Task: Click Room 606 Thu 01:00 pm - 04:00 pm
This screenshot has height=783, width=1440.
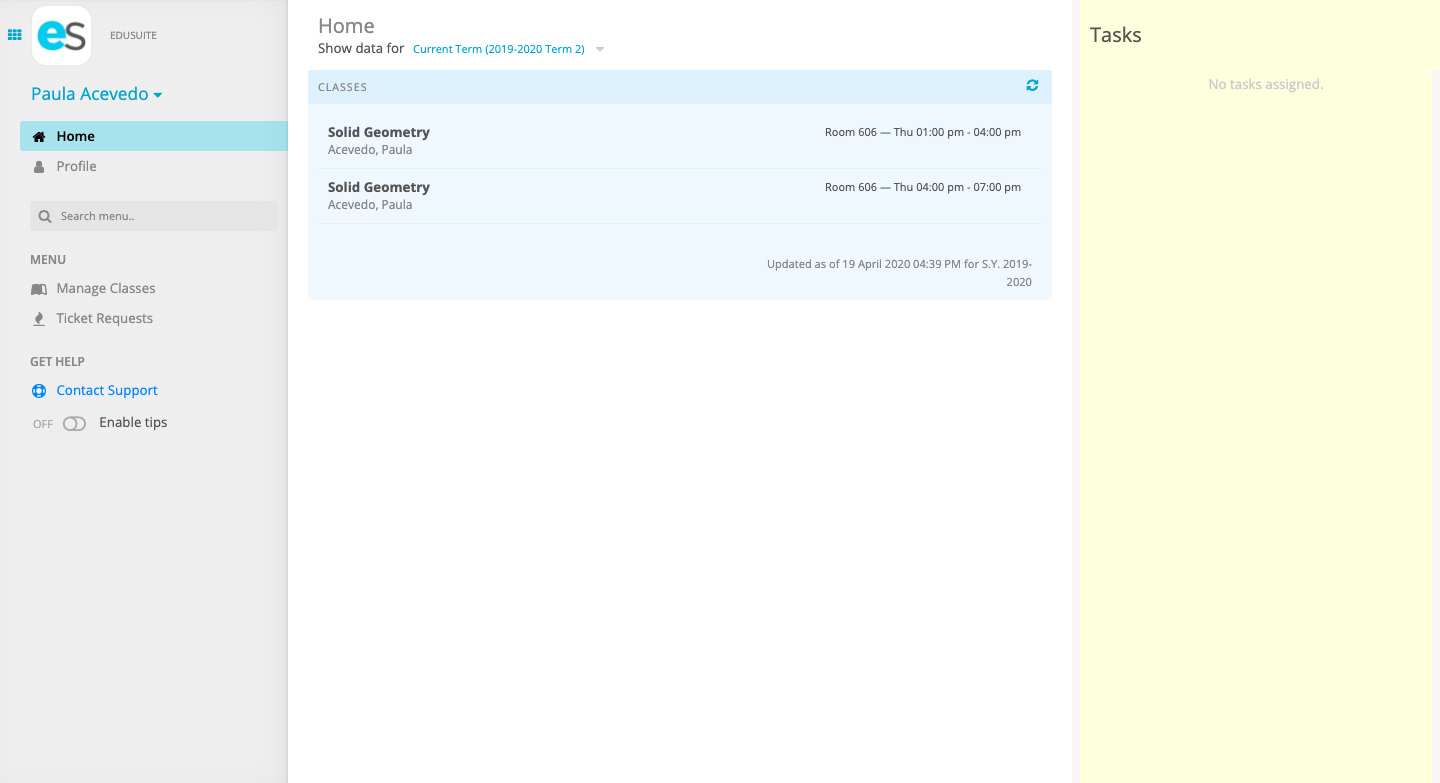Action: tap(923, 132)
